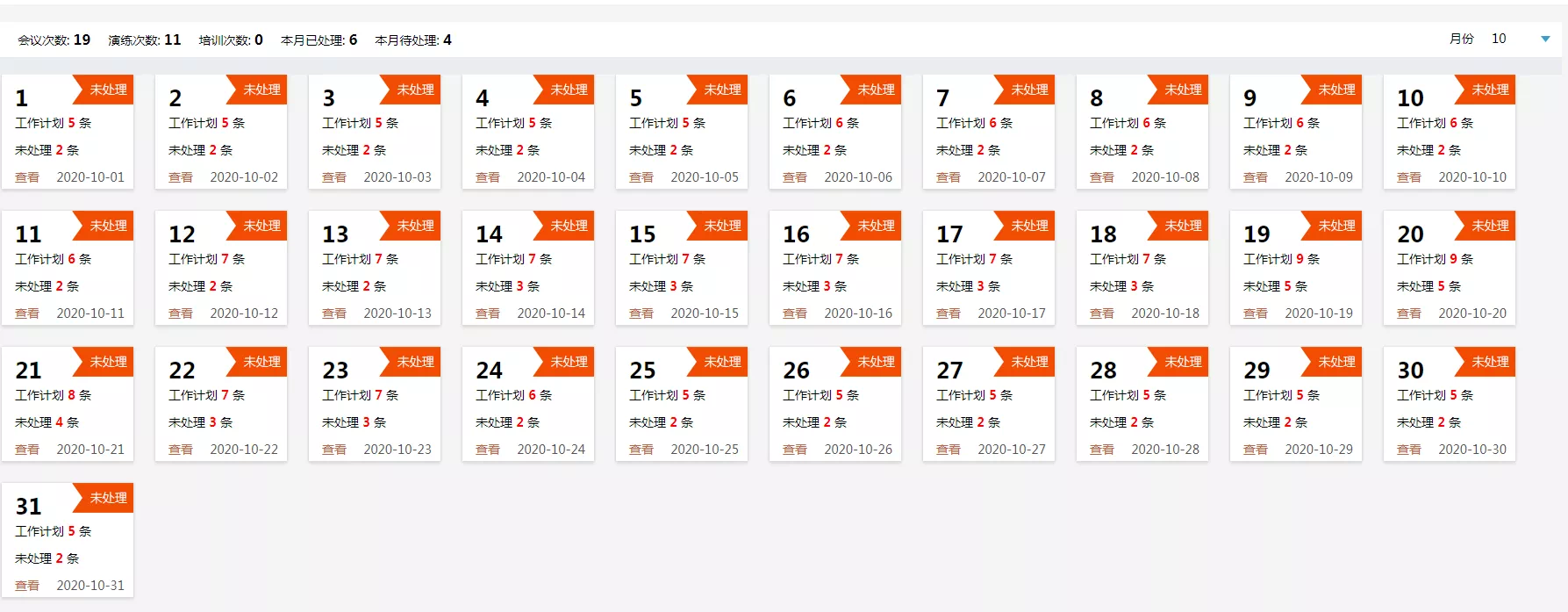Click 会议次数 19 statistic
Screen dimensions: 1568x612
click(54, 40)
